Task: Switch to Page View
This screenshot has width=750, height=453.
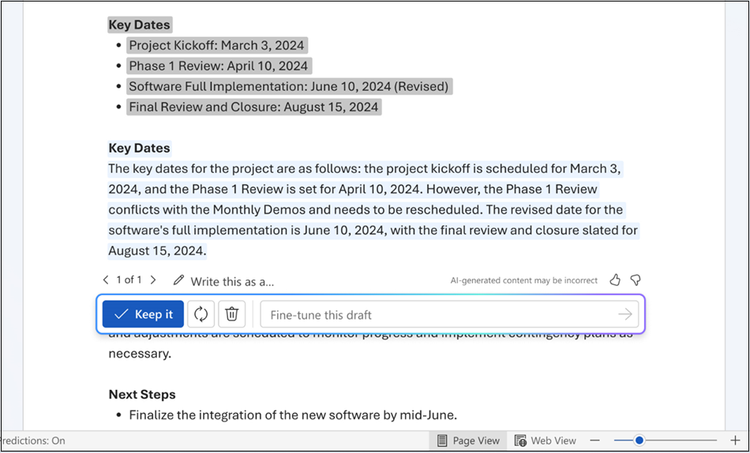Action: [x=468, y=441]
